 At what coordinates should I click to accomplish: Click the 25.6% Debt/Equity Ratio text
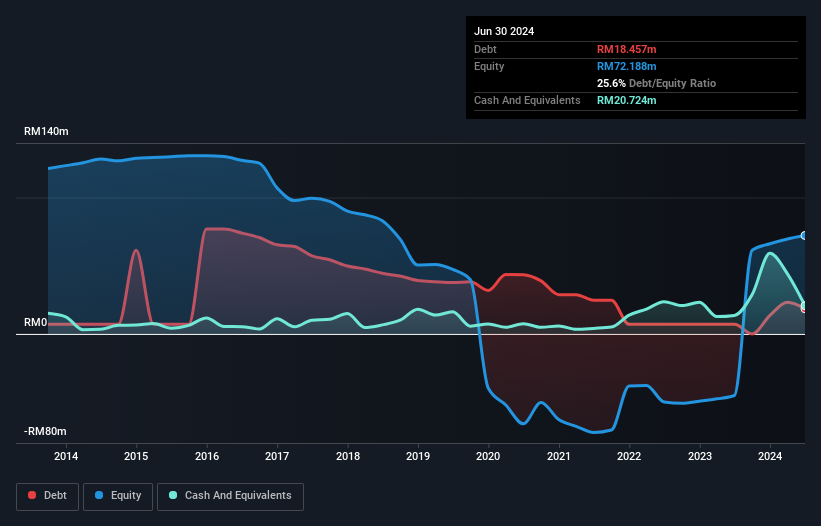click(x=656, y=83)
